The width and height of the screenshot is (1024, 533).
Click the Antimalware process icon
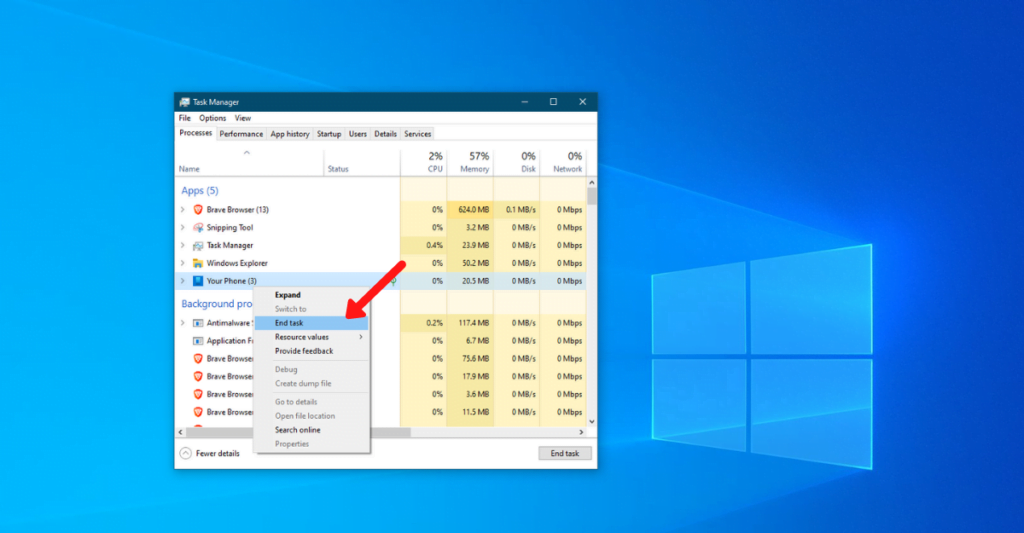click(x=198, y=323)
